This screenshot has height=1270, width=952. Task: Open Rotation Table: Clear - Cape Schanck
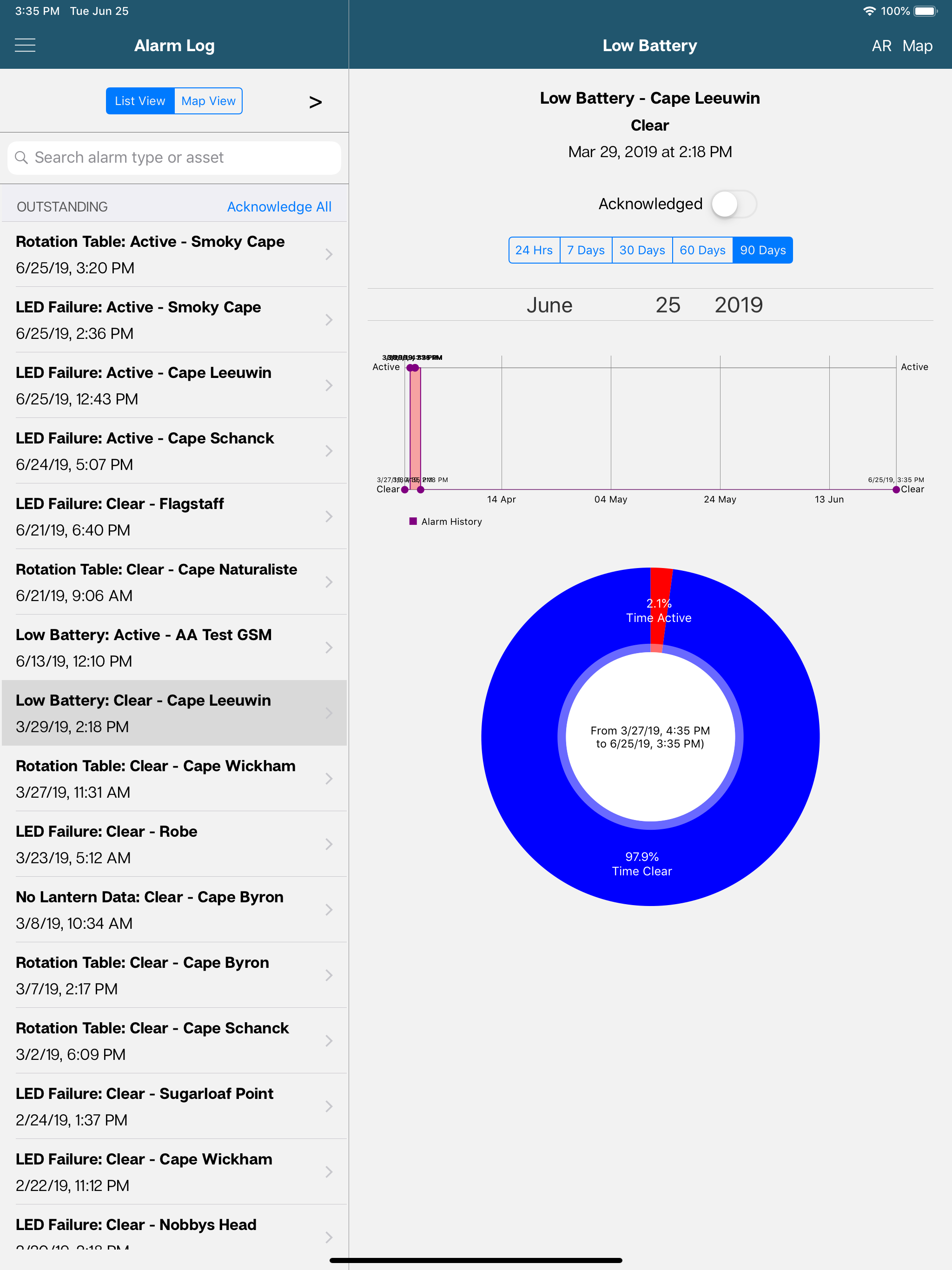tap(175, 1040)
